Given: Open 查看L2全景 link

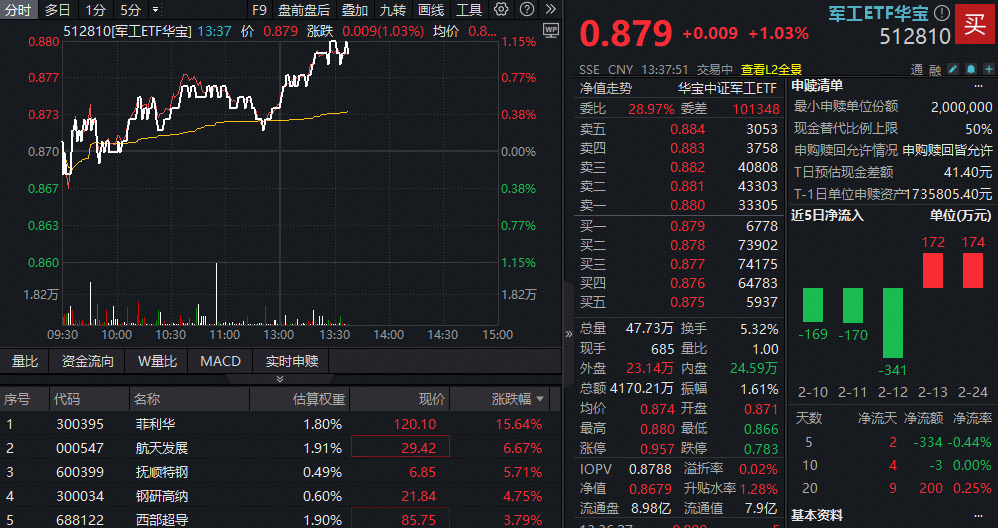Looking at the screenshot, I should [771, 70].
